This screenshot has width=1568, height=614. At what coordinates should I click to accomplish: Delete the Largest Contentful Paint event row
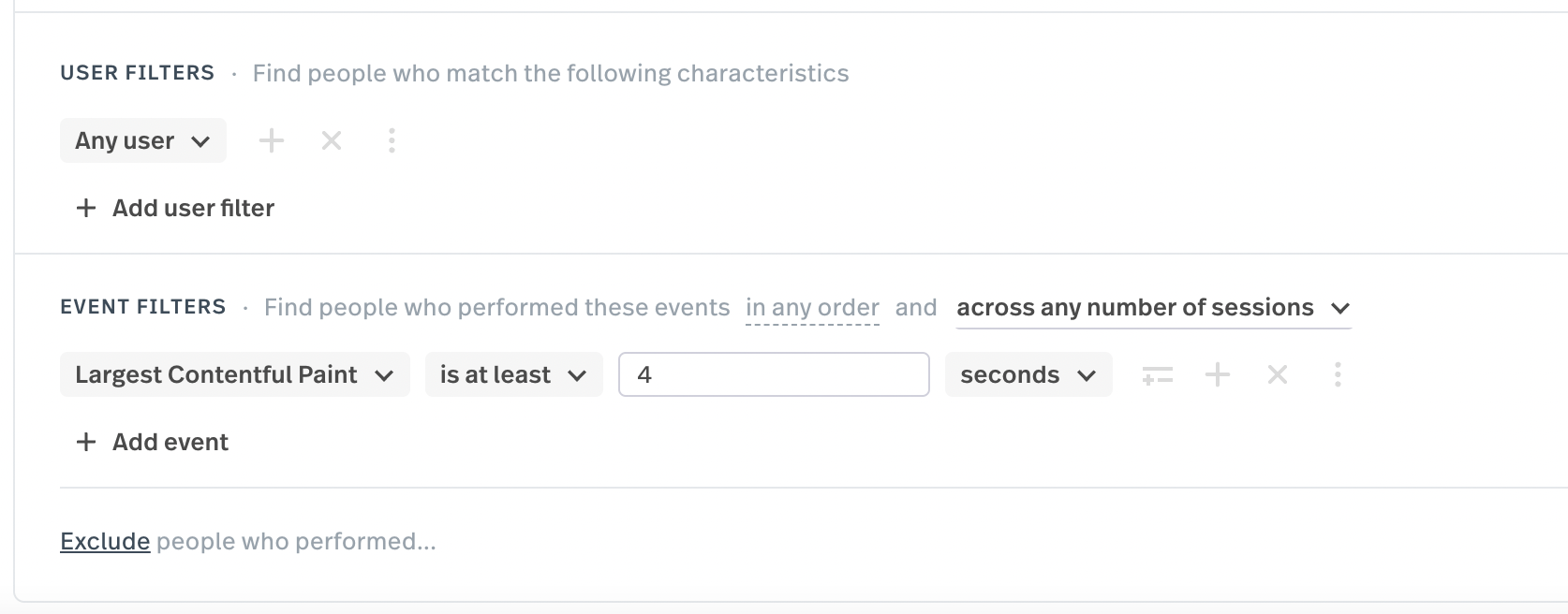pyautogui.click(x=1278, y=375)
